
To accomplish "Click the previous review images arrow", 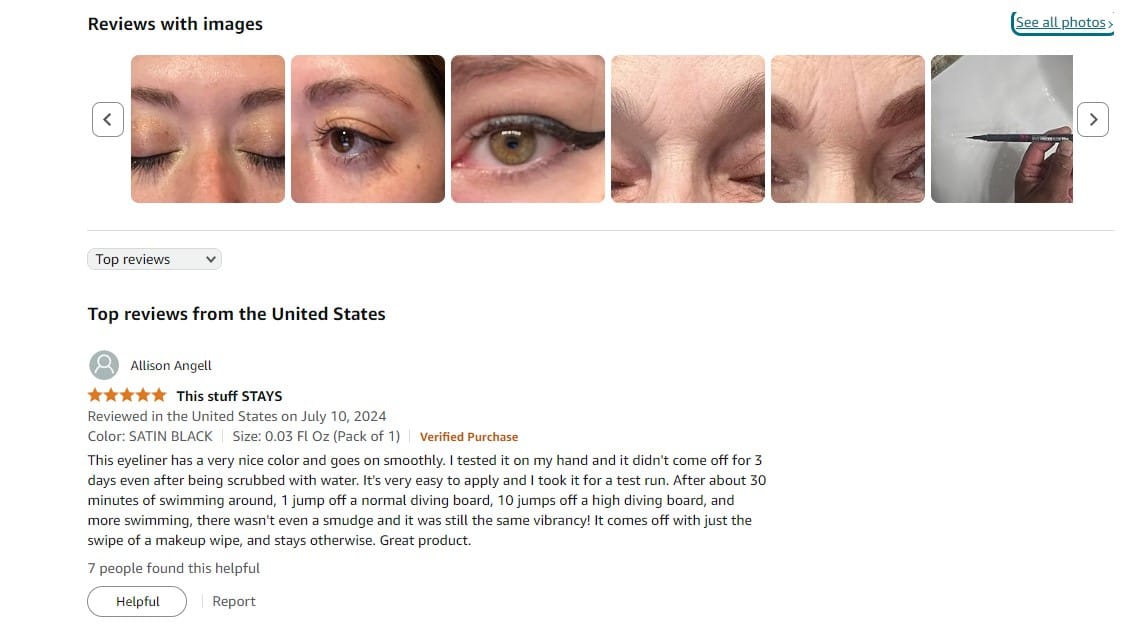I will coord(107,119).
